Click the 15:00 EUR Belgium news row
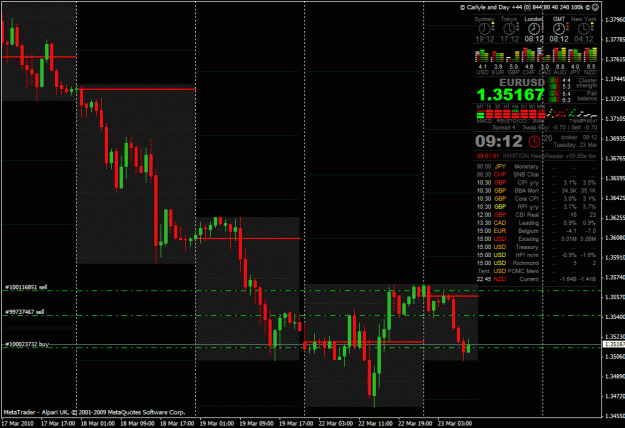The height and width of the screenshot is (428, 625). point(536,231)
